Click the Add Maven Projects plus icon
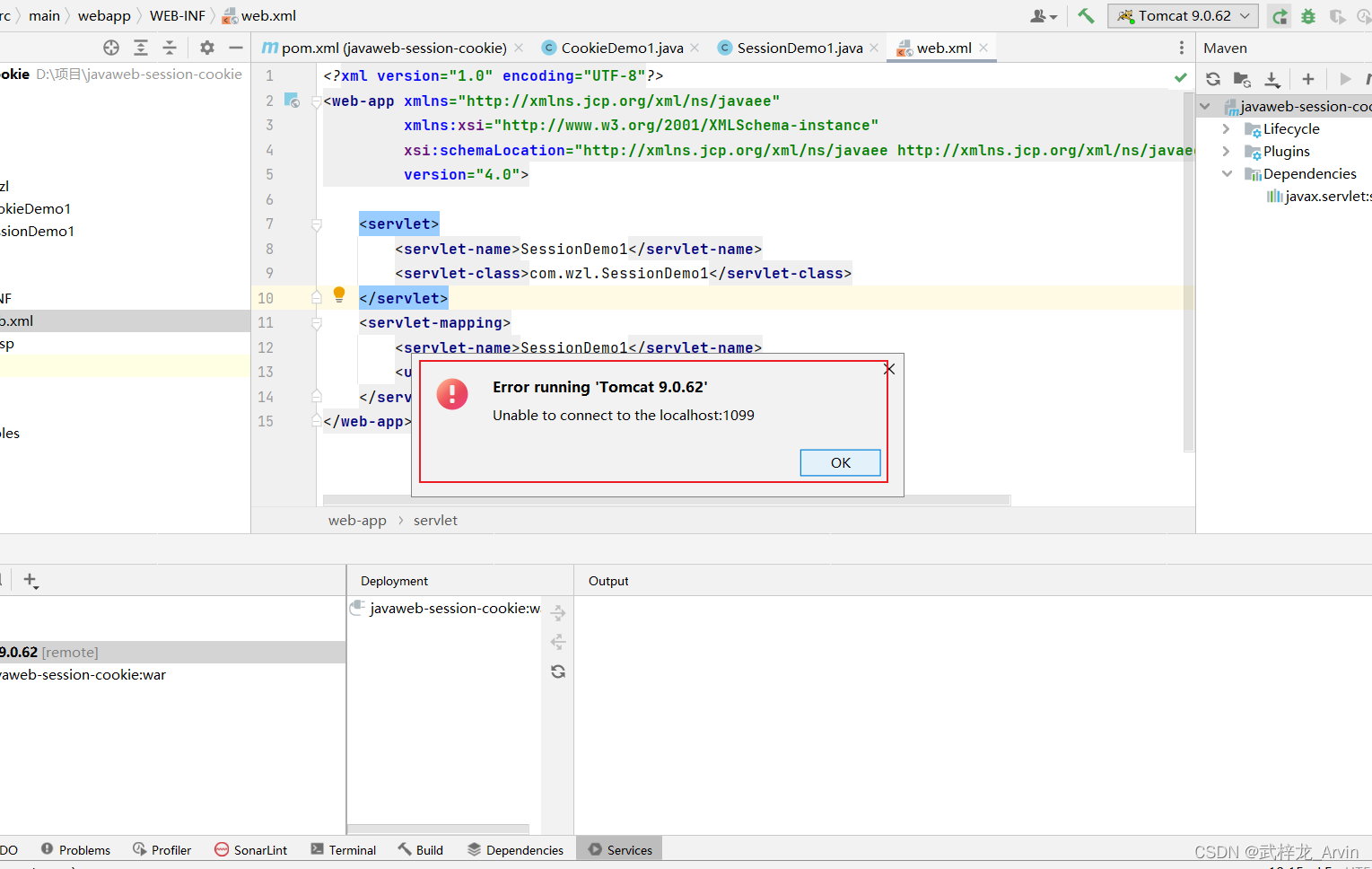 coord(1308,79)
